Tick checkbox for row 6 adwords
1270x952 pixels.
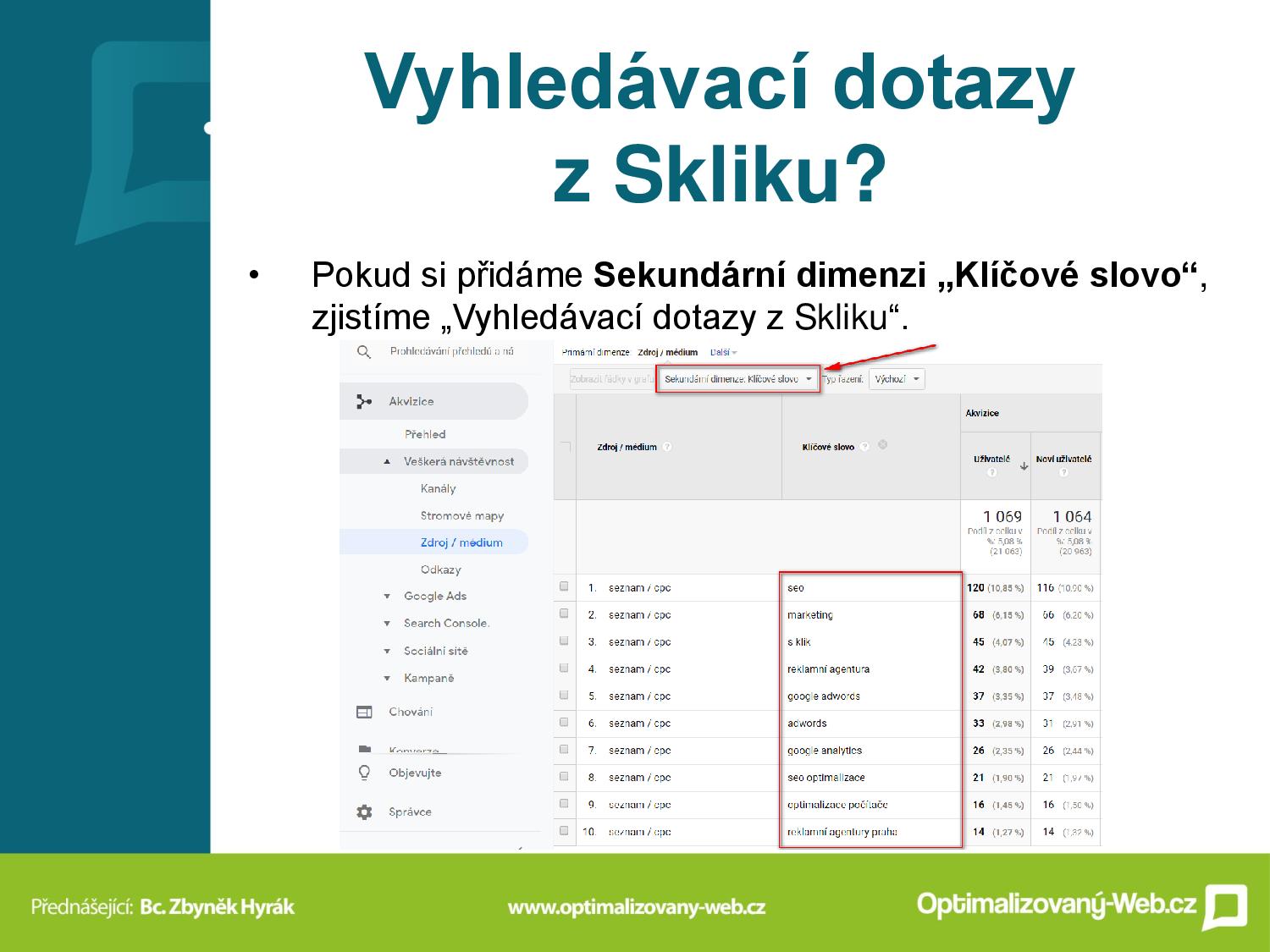[x=564, y=722]
